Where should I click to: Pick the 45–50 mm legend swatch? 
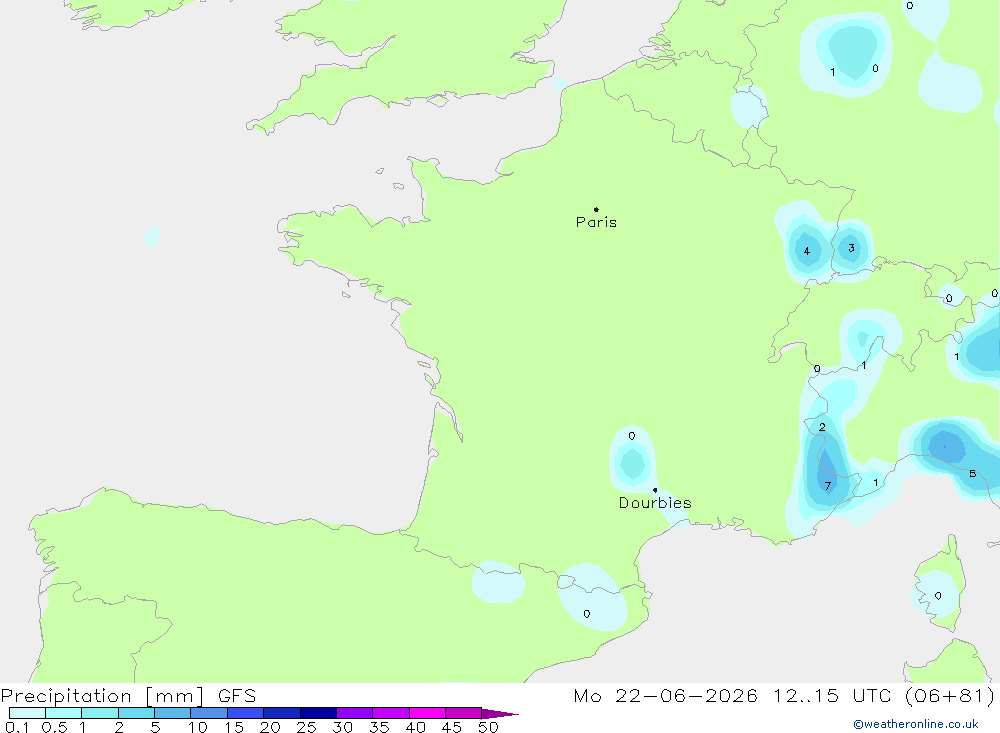(463, 713)
